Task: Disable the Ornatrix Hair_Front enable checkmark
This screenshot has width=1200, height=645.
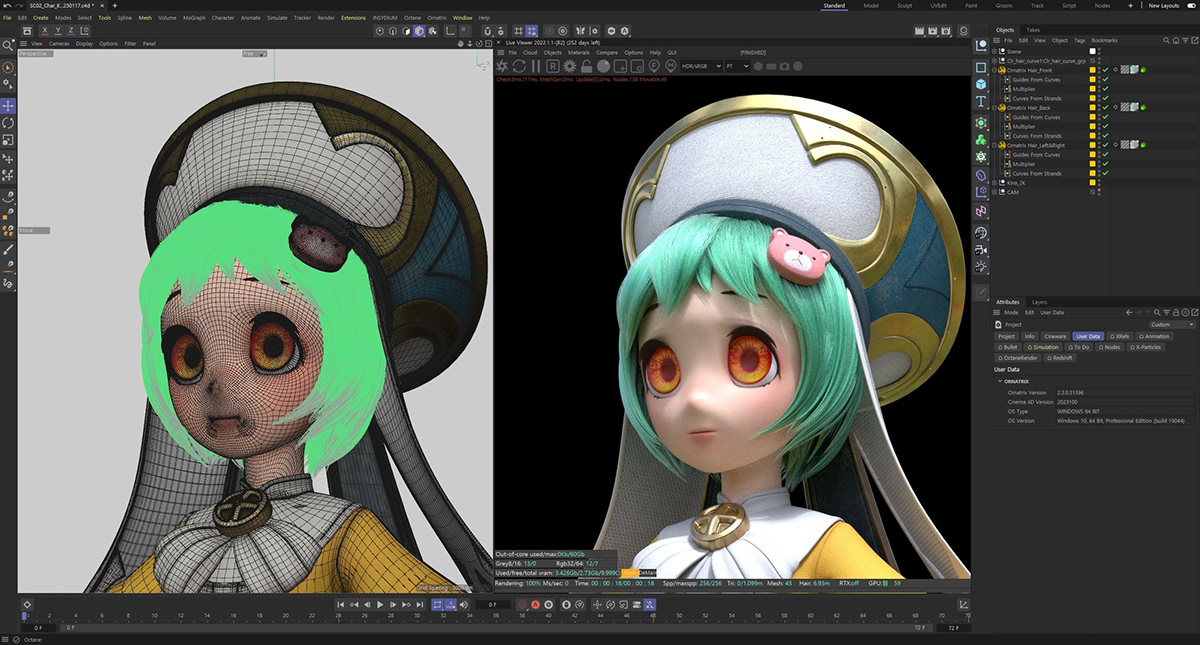Action: [x=1105, y=70]
